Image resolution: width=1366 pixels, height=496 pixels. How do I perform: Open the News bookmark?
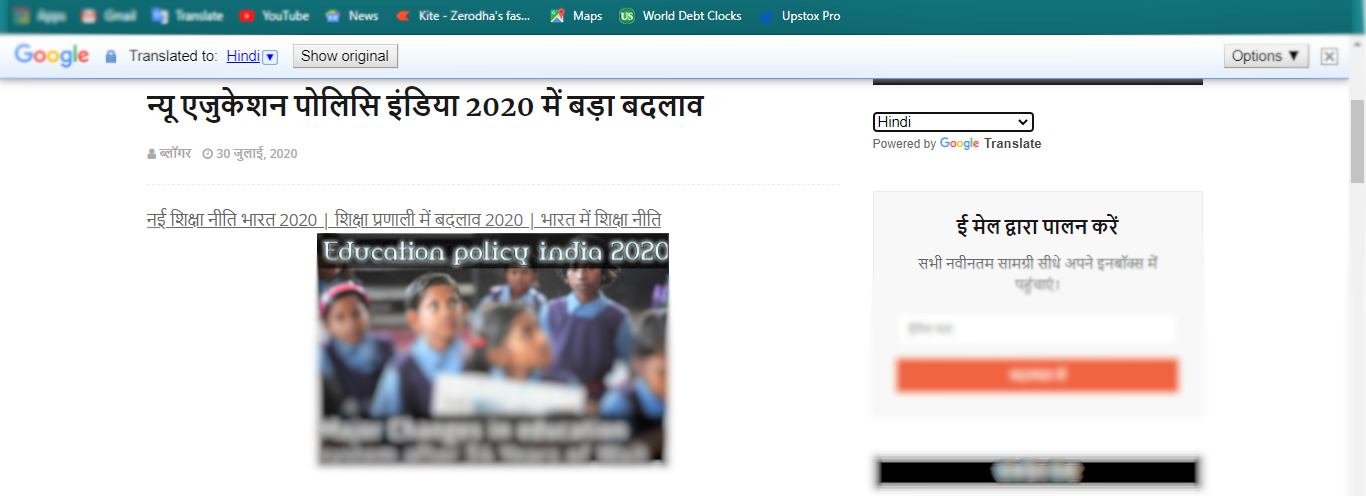point(352,16)
